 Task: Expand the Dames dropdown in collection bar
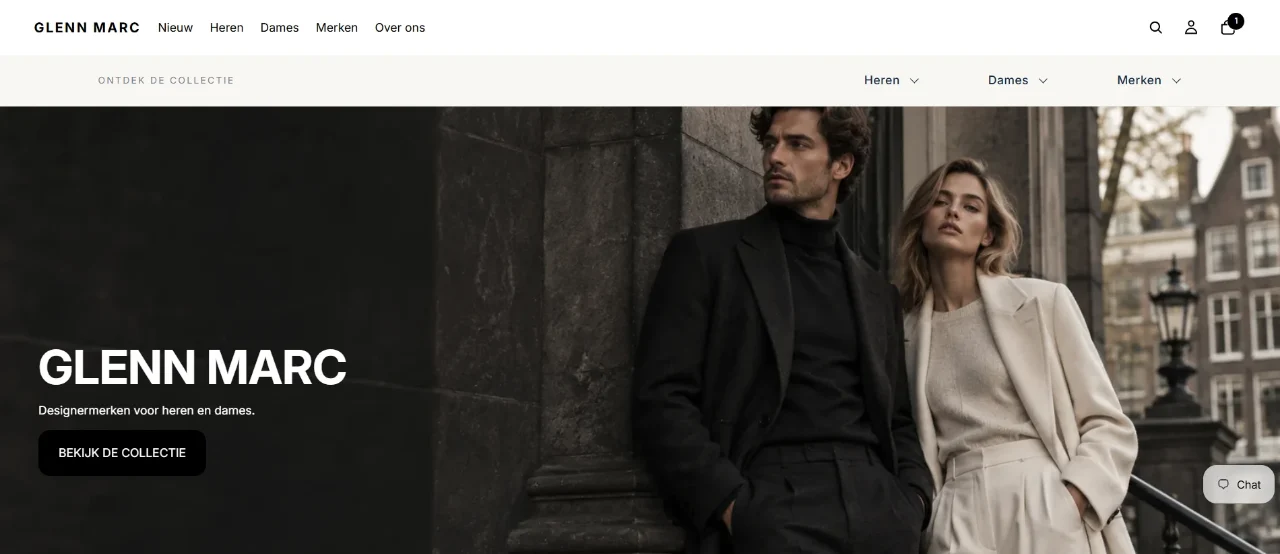[1017, 80]
